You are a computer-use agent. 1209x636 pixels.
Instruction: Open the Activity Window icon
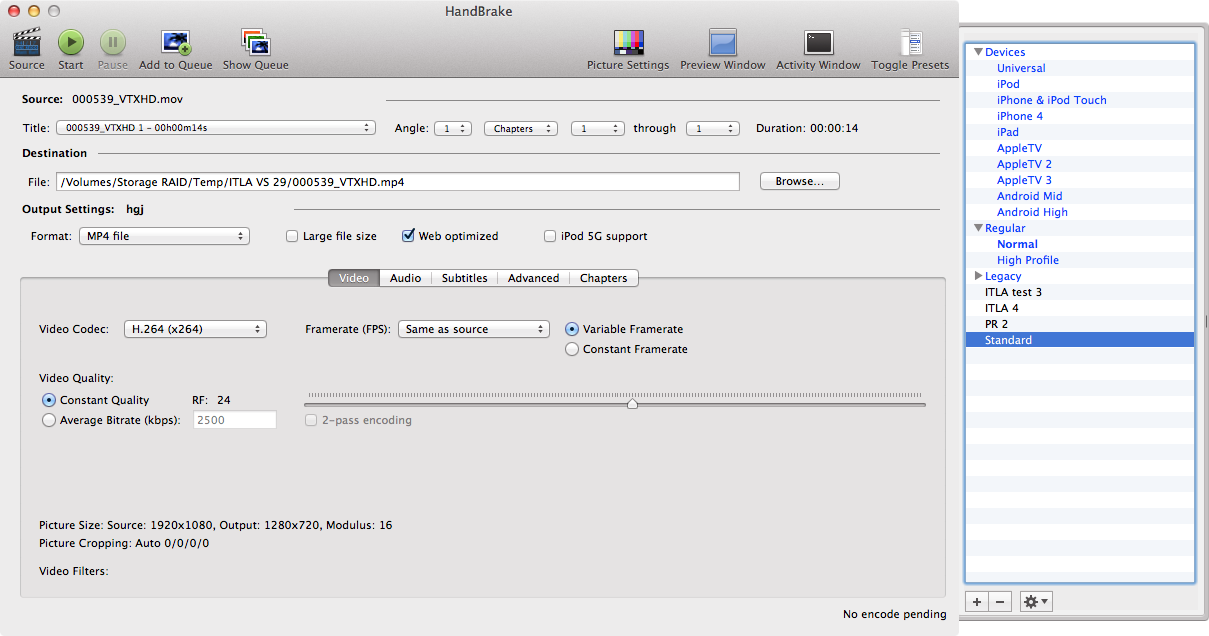pyautogui.click(x=818, y=42)
